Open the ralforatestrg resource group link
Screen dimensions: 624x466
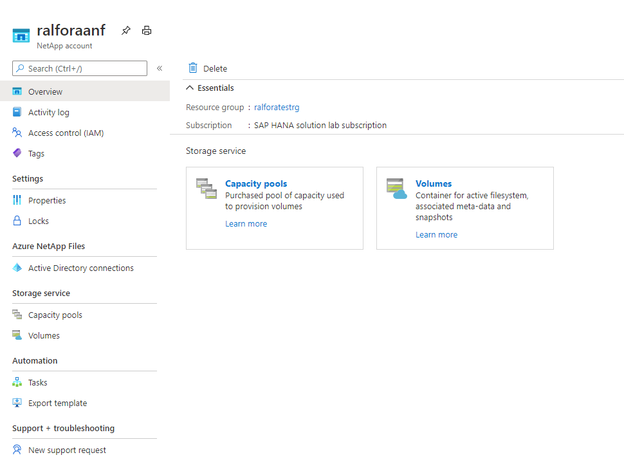pos(277,107)
